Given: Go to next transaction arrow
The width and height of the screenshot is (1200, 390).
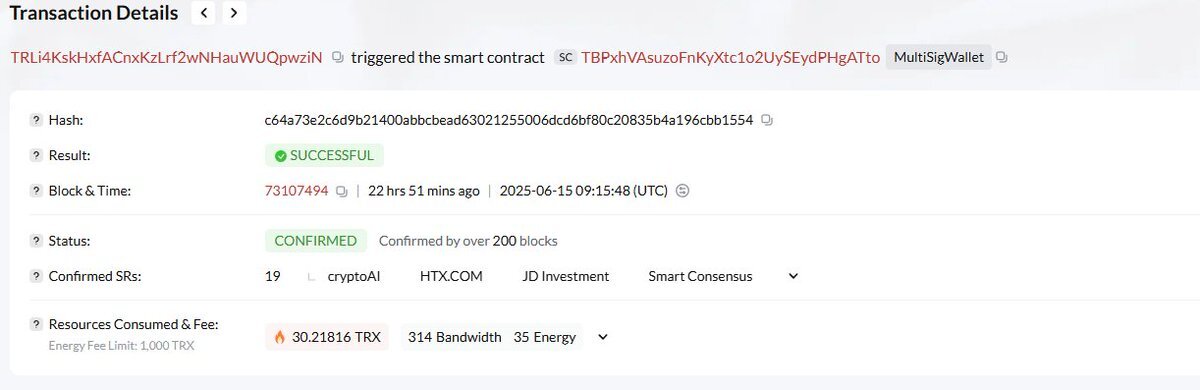Looking at the screenshot, I should [233, 13].
